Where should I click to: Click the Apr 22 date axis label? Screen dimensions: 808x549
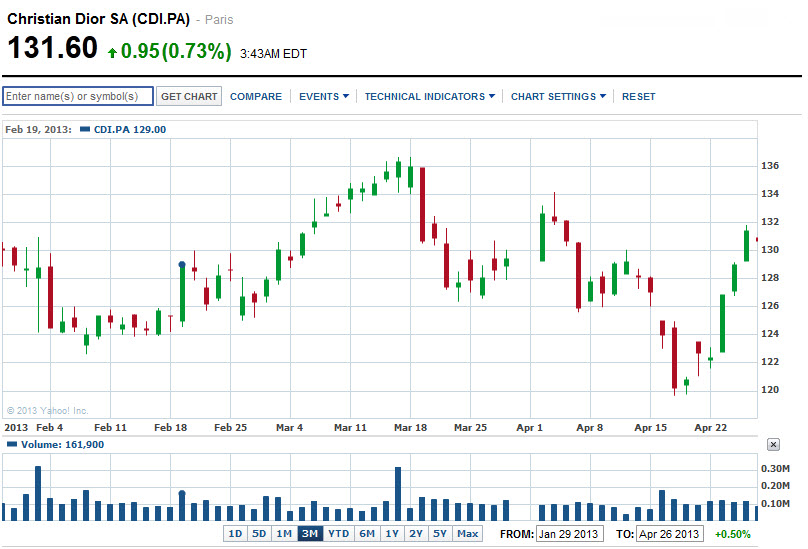710,427
